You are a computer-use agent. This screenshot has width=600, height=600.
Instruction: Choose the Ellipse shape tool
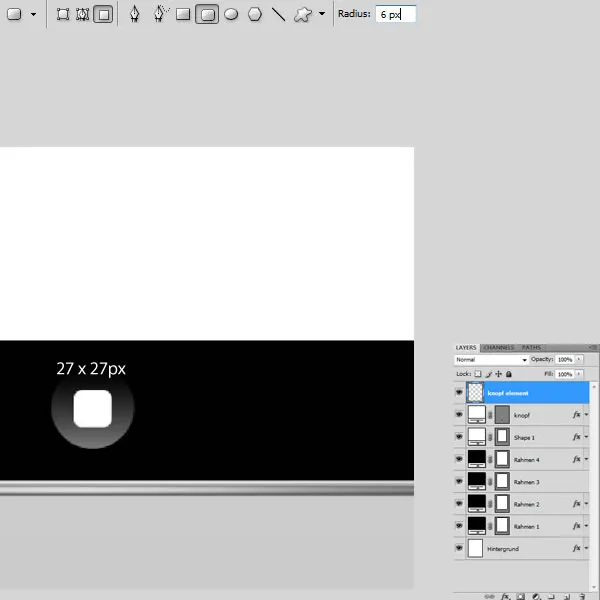[231, 15]
